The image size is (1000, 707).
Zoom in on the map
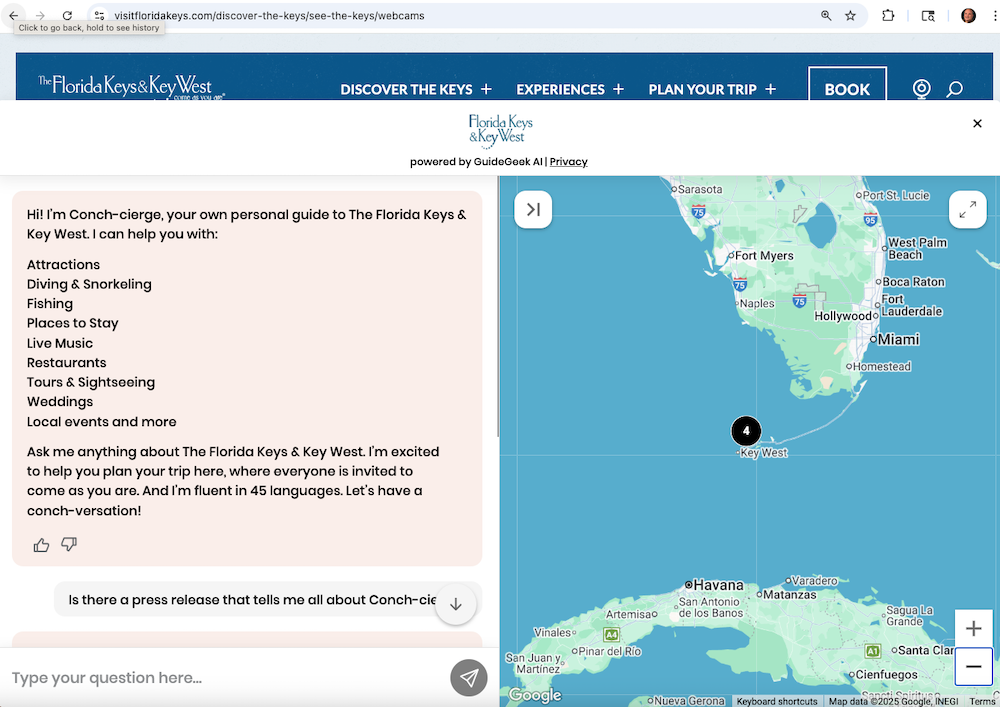pos(973,629)
